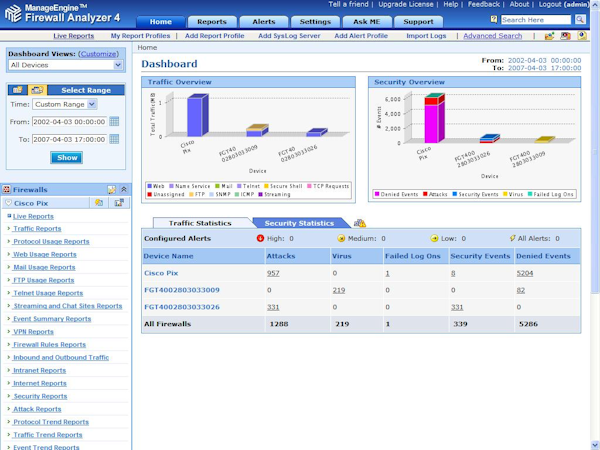Click the edit icon in Firewalls header
Image resolution: width=600 pixels, height=450 pixels.
coord(111,189)
